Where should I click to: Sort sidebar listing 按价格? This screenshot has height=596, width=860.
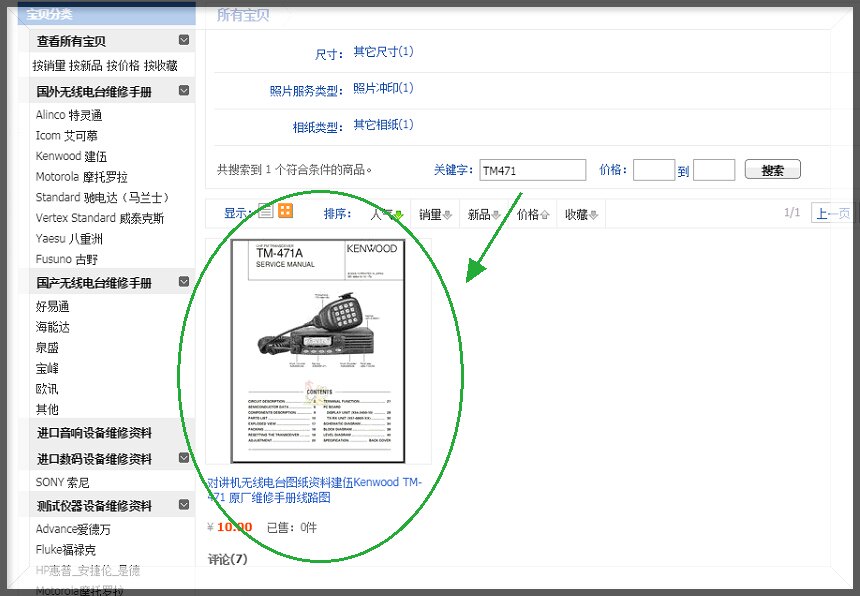coord(123,66)
